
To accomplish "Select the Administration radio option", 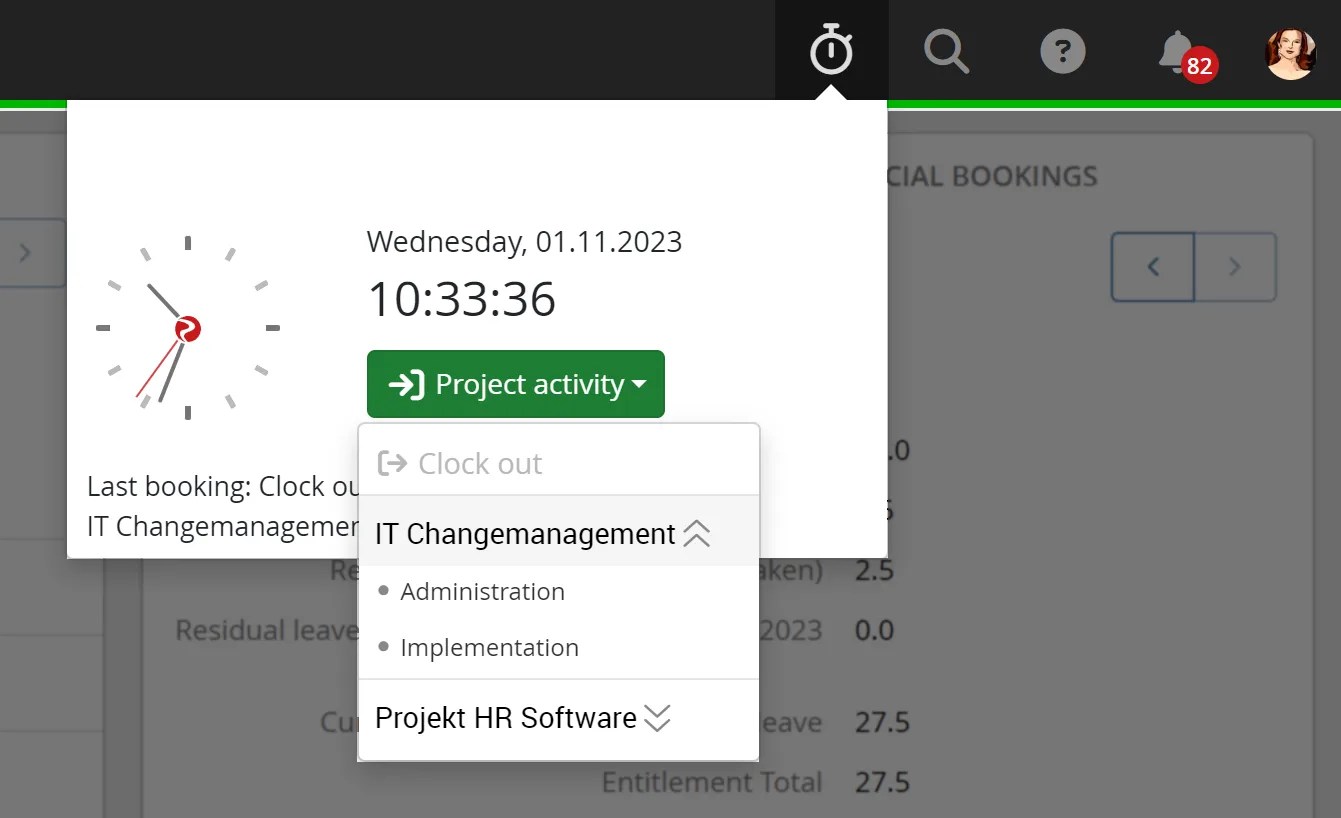I will coord(384,590).
